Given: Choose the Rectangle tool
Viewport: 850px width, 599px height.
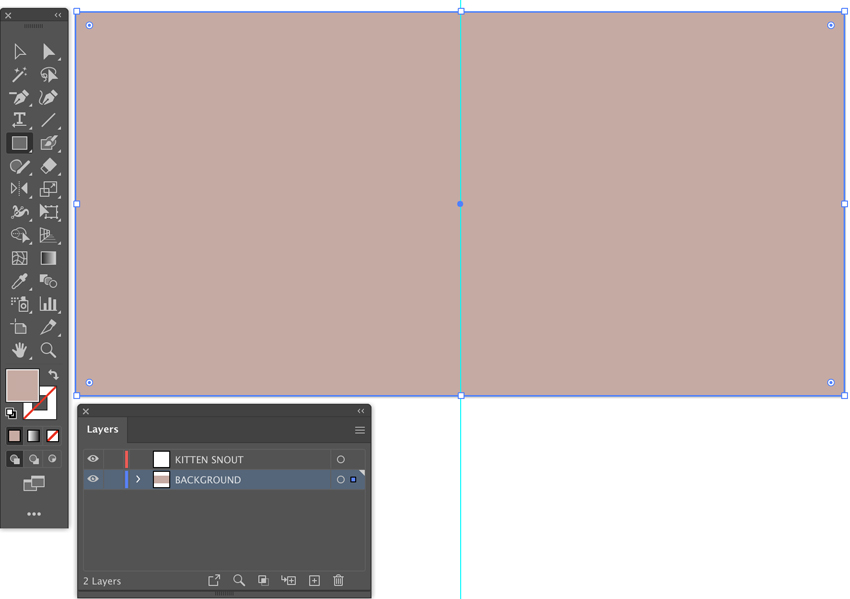Looking at the screenshot, I should tap(20, 143).
